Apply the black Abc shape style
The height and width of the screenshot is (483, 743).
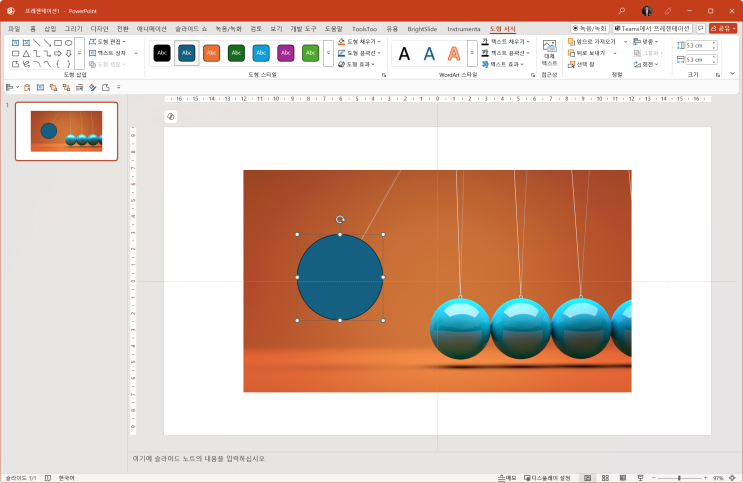tap(162, 53)
